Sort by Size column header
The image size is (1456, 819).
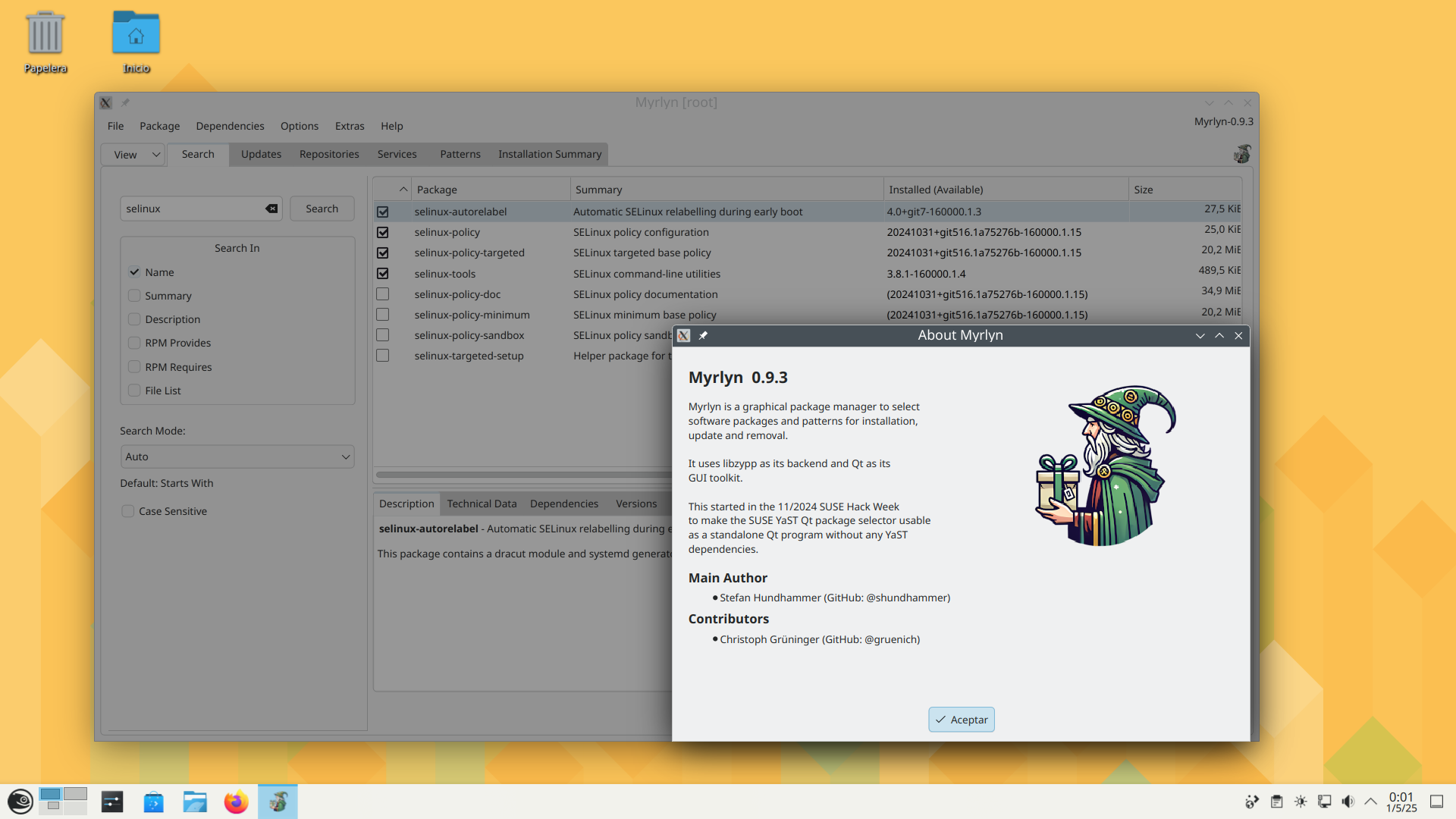[x=1185, y=190]
